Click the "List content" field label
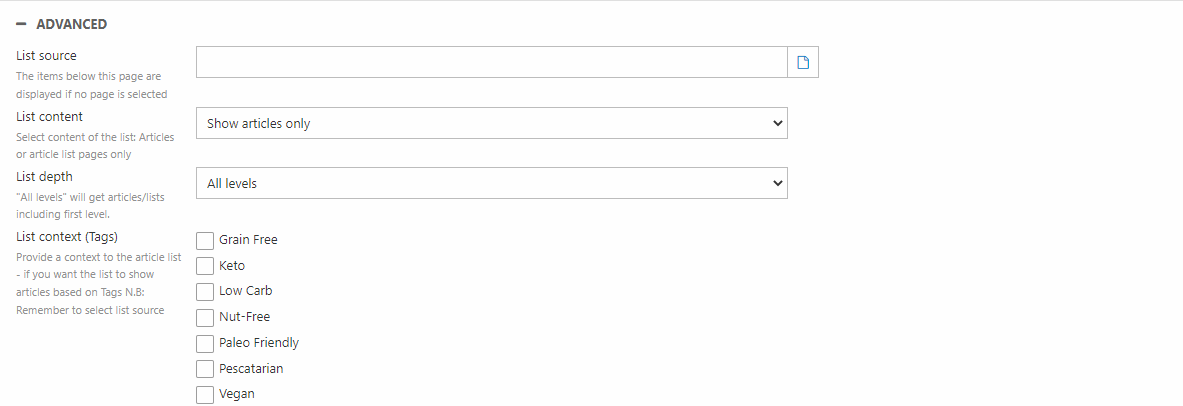This screenshot has width=1183, height=406. 49,117
